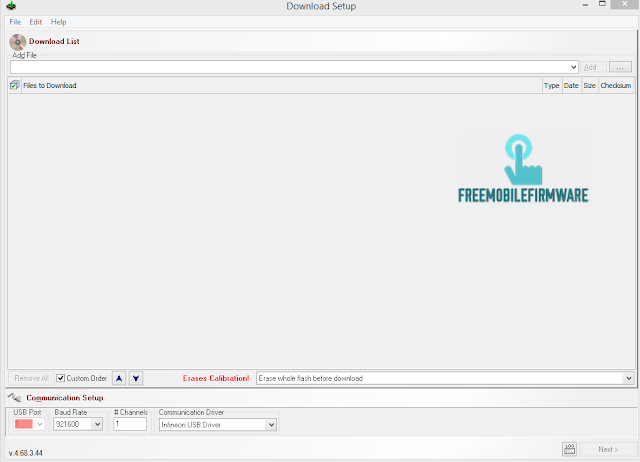The height and width of the screenshot is (462, 640).
Task: Move file down with the down arrow
Action: pyautogui.click(x=136, y=378)
